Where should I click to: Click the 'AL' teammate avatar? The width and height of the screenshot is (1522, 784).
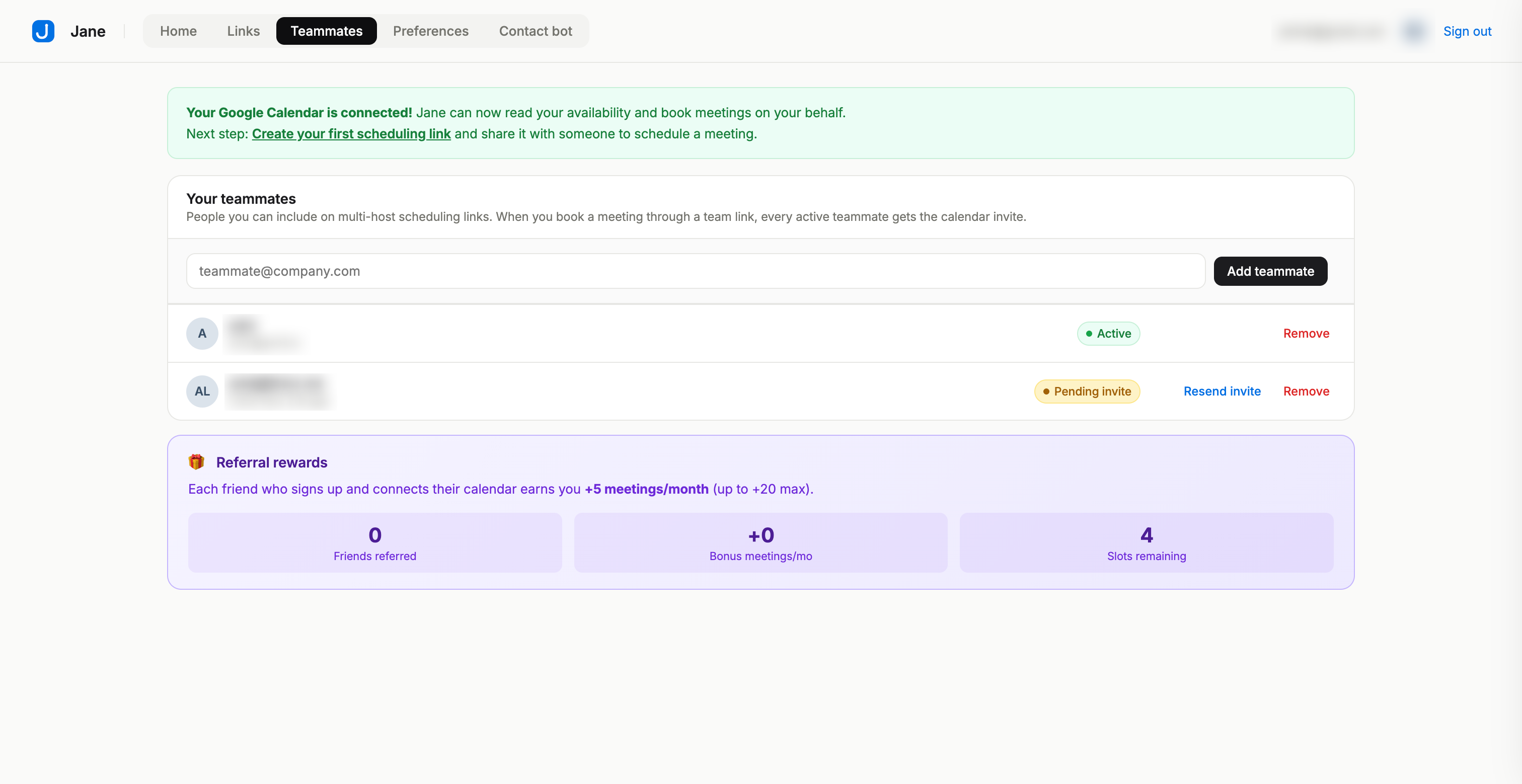(x=202, y=391)
